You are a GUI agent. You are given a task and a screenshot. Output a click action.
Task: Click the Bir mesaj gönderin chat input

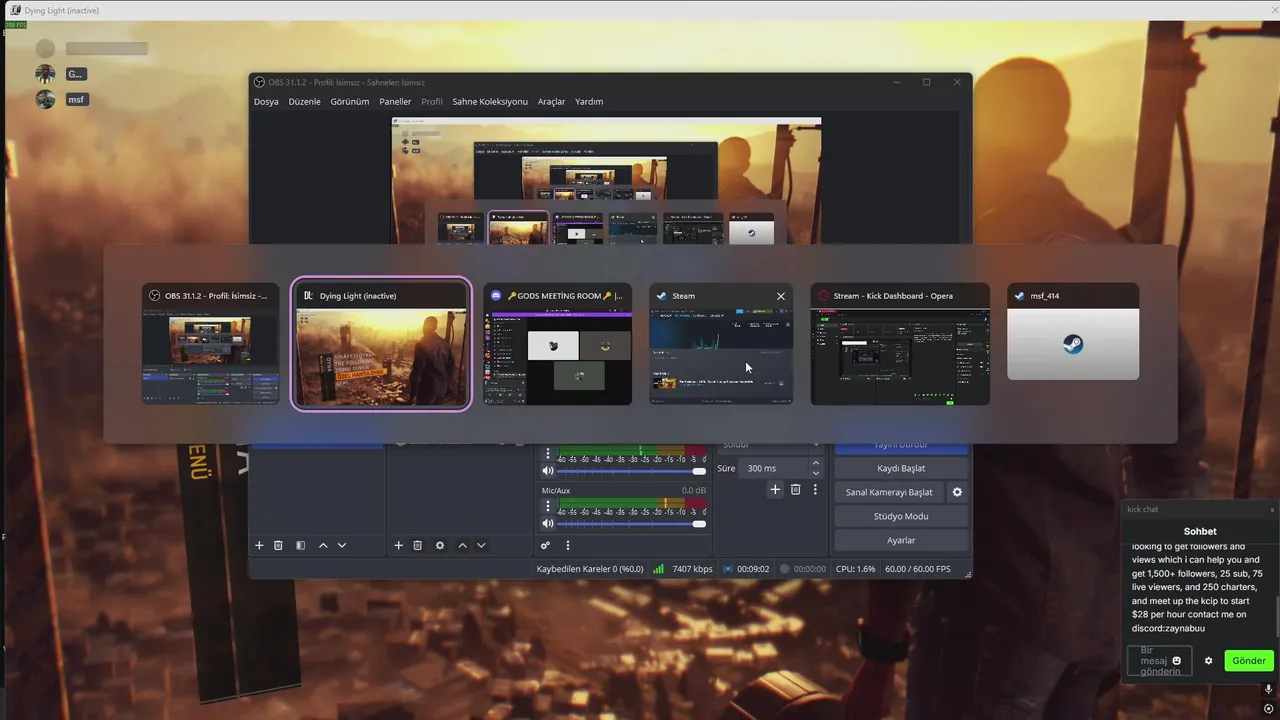[1159, 661]
